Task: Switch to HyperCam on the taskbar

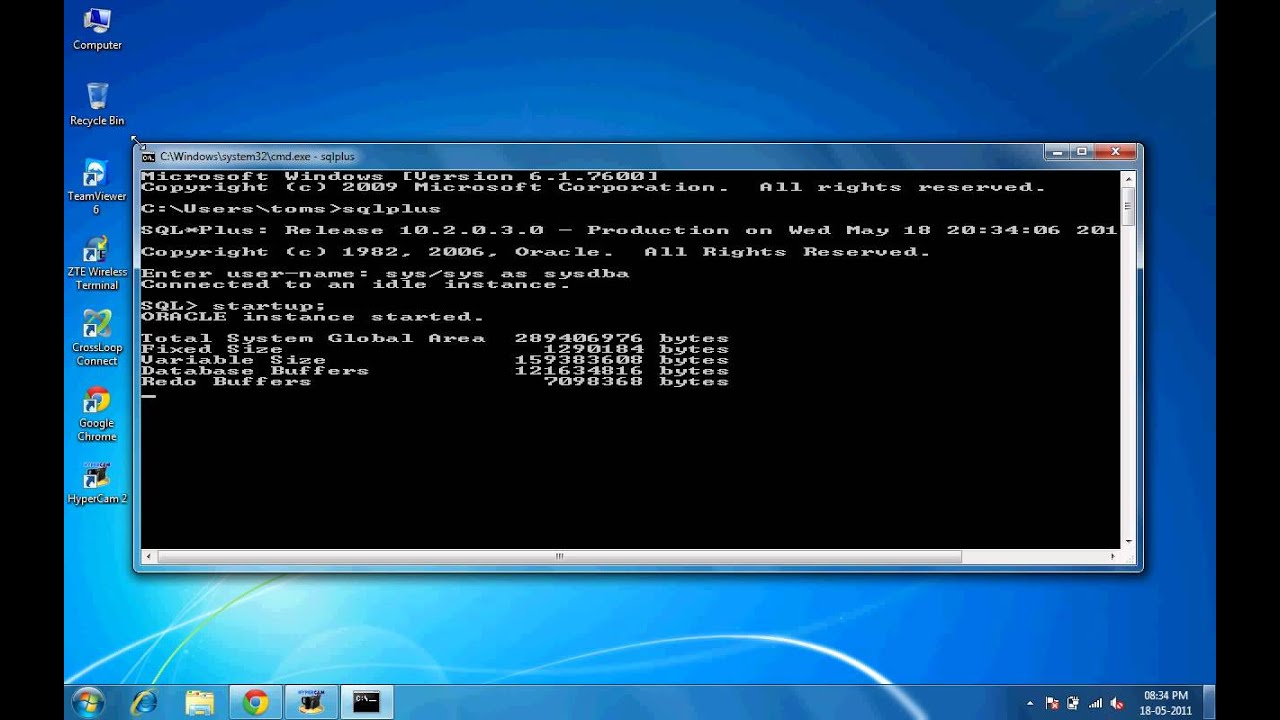Action: [311, 702]
